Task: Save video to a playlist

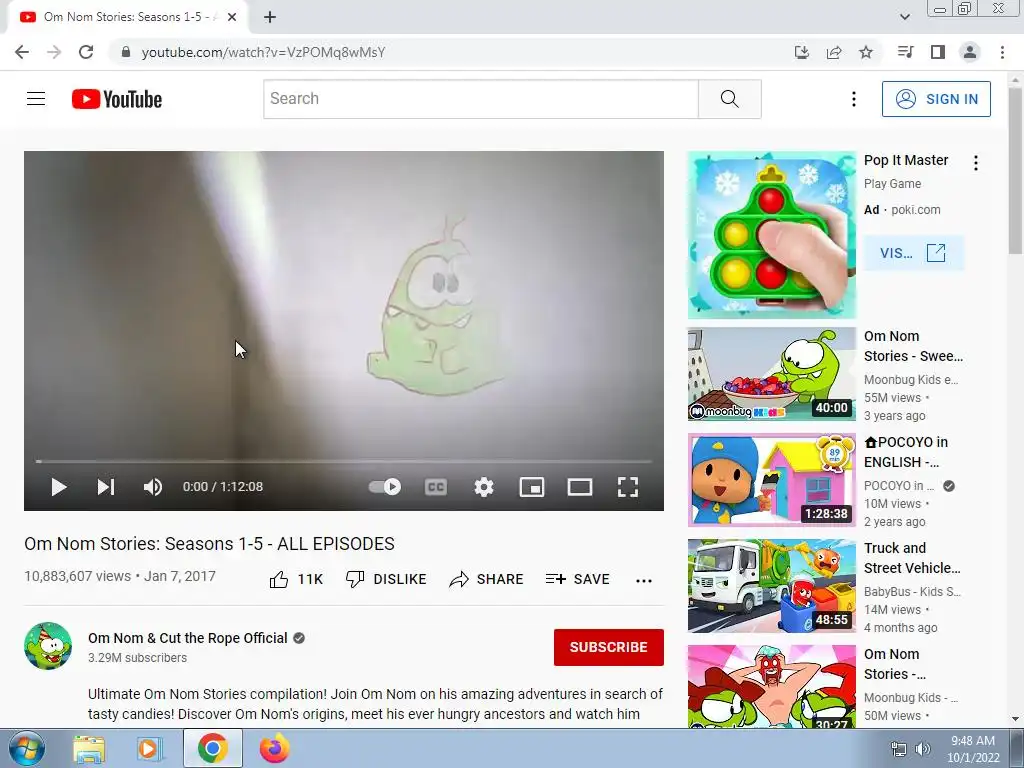Action: pos(578,579)
